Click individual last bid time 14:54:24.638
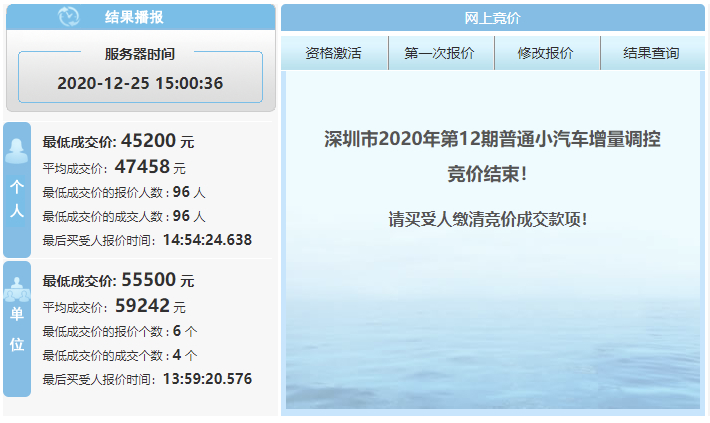710x423 pixels. (x=207, y=240)
